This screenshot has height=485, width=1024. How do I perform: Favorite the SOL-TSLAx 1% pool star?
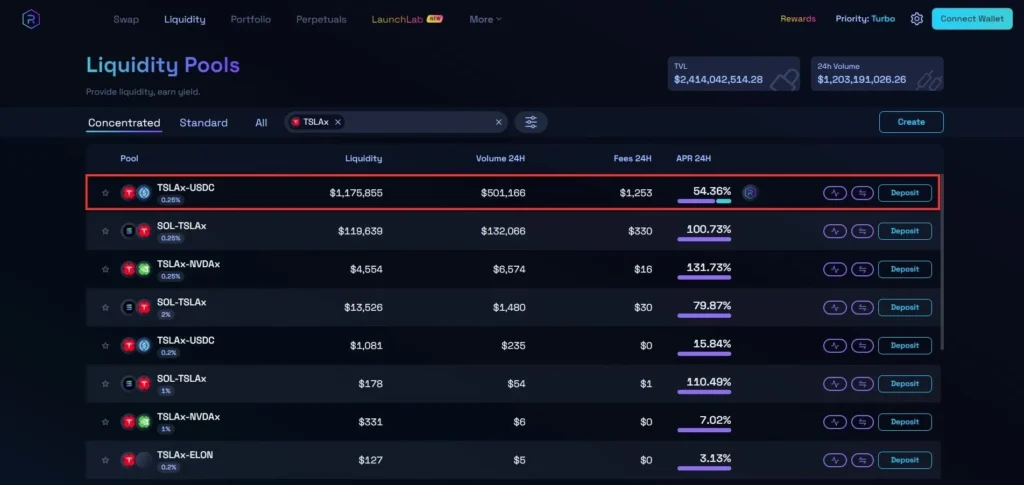click(x=105, y=384)
